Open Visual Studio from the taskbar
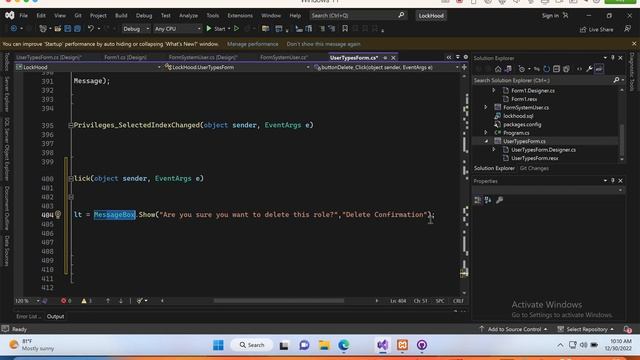Image resolution: width=640 pixels, height=360 pixels. (382, 345)
